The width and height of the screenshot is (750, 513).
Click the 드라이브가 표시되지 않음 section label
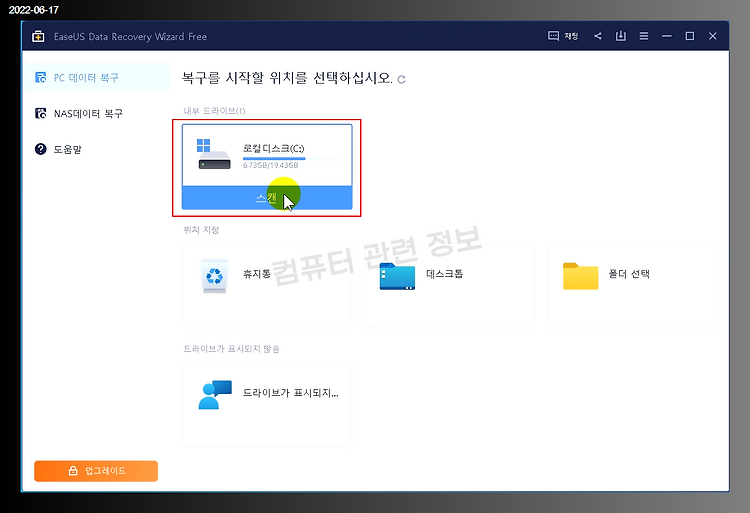[x=232, y=349]
